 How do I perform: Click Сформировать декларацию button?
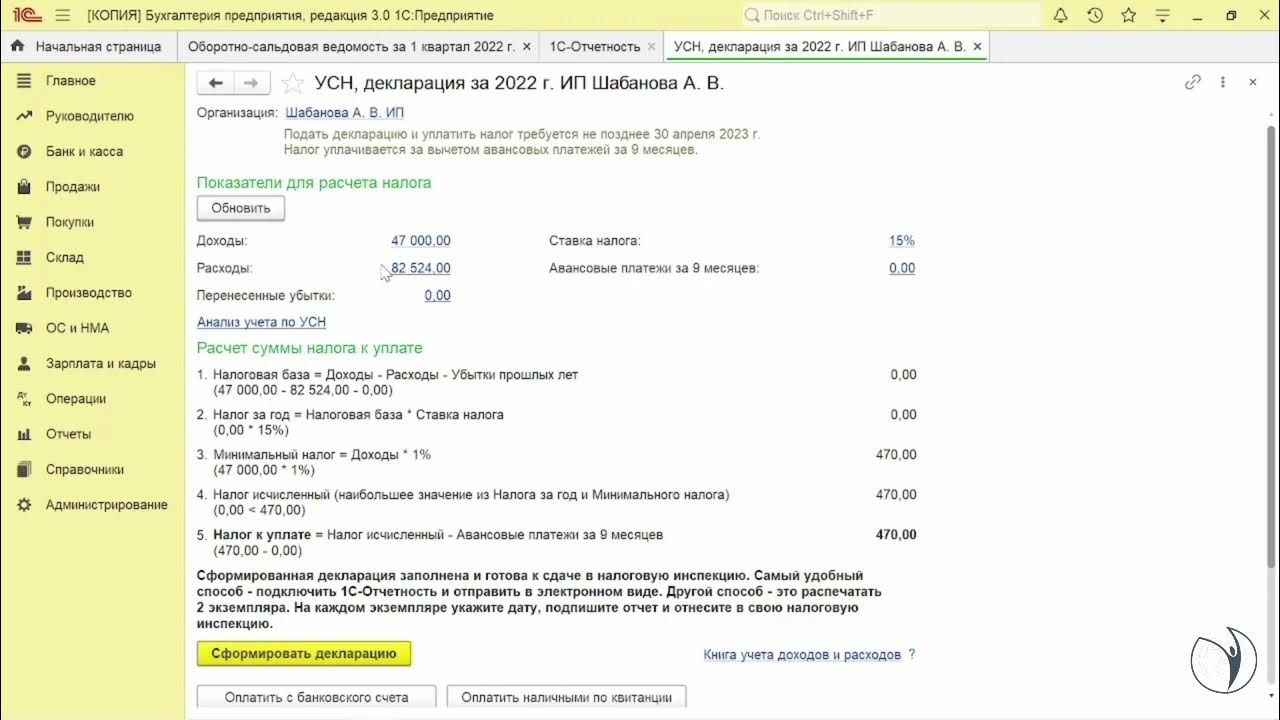click(304, 653)
